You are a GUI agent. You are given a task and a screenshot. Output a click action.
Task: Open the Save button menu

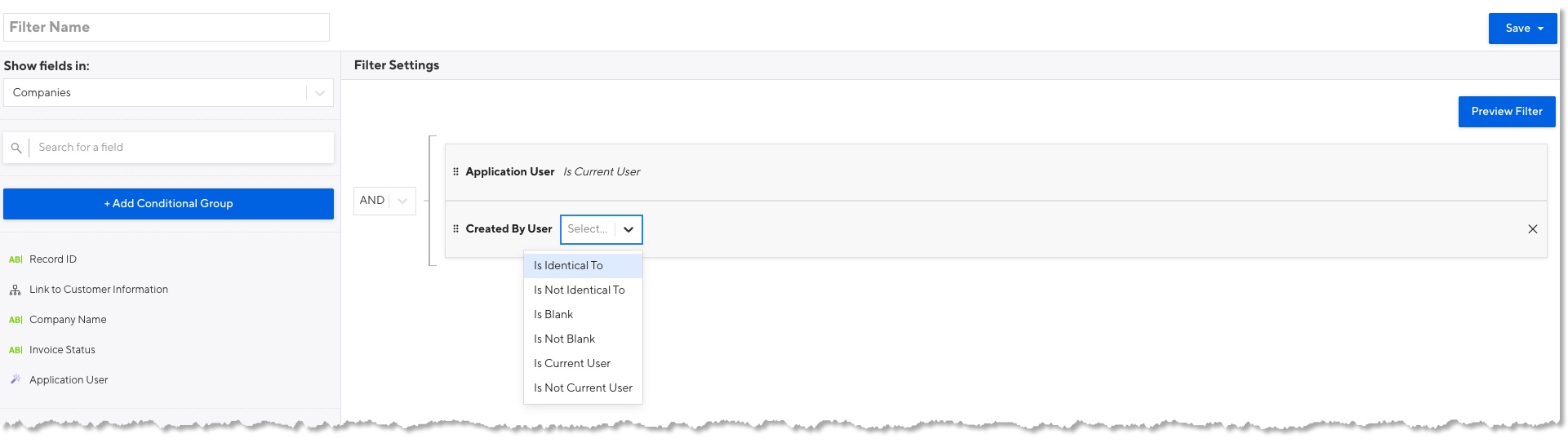[x=1540, y=29]
